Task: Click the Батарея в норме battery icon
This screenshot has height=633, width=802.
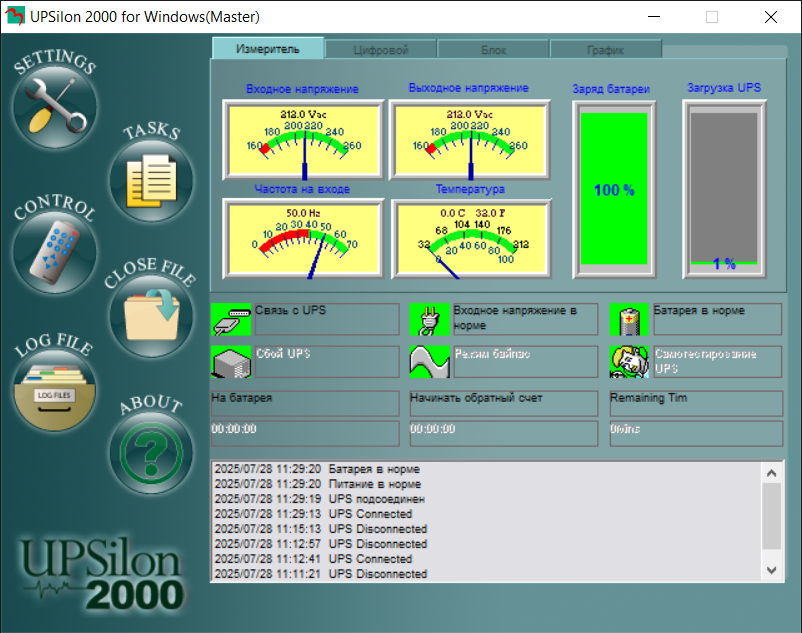Action: point(628,320)
